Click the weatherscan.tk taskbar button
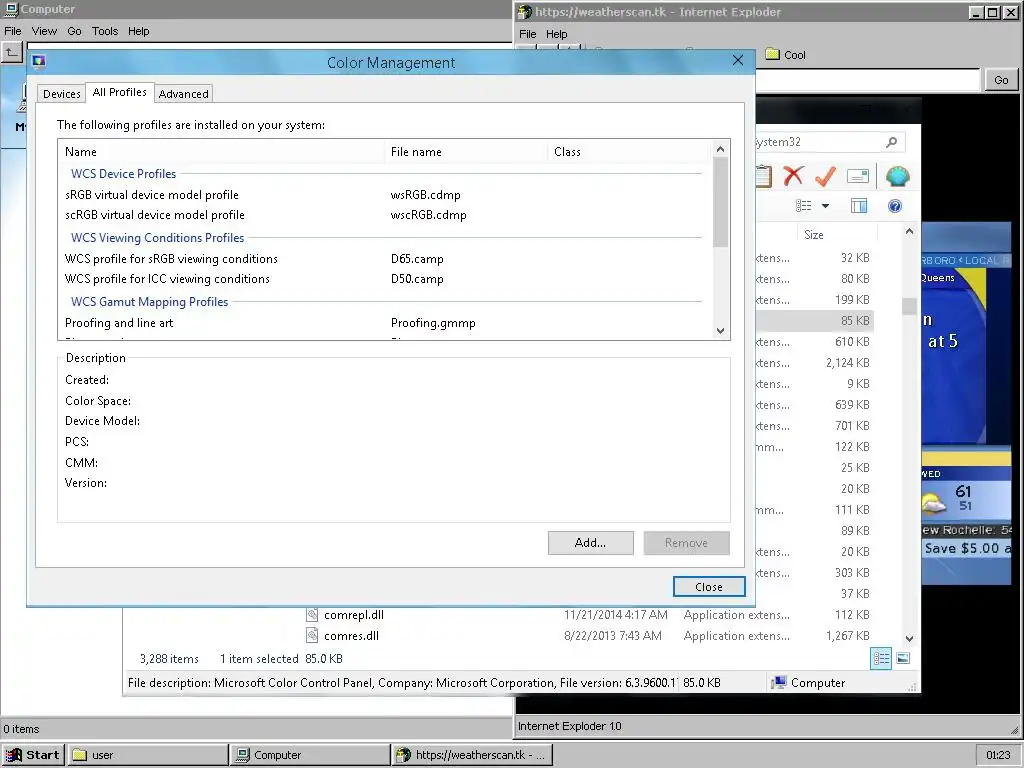The image size is (1024, 768). pos(472,755)
